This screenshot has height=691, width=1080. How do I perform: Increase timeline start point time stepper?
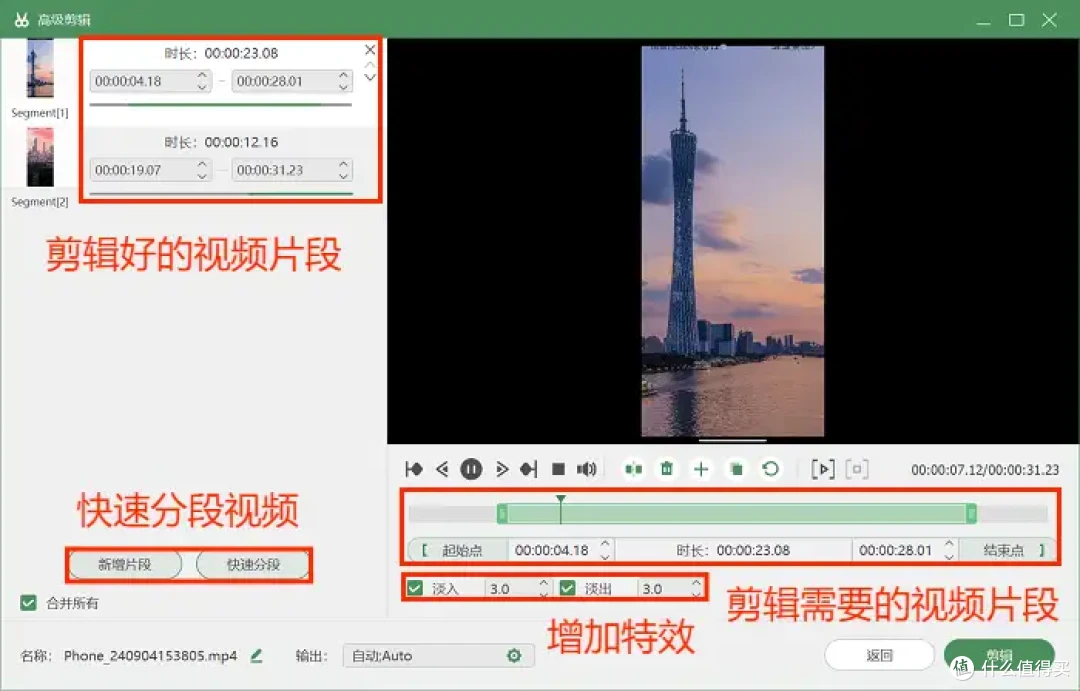tap(605, 544)
